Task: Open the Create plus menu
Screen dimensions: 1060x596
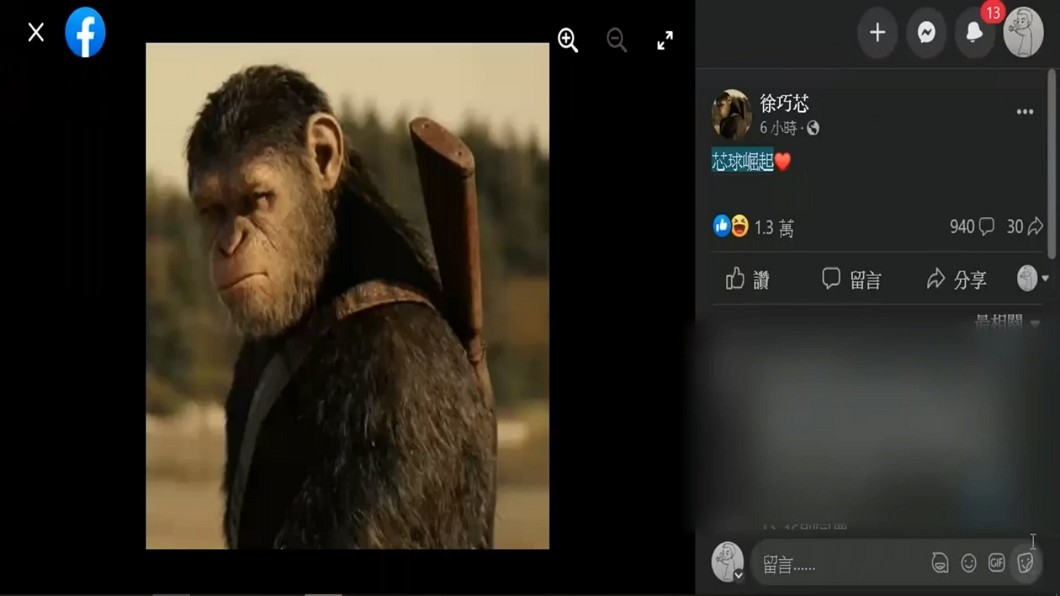Action: 877,32
